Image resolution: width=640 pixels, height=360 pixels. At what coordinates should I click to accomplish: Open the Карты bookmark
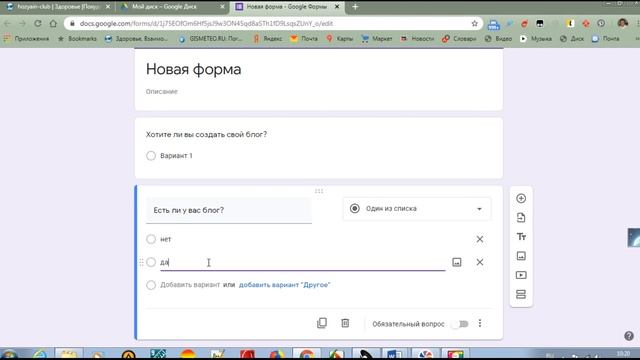[340, 38]
